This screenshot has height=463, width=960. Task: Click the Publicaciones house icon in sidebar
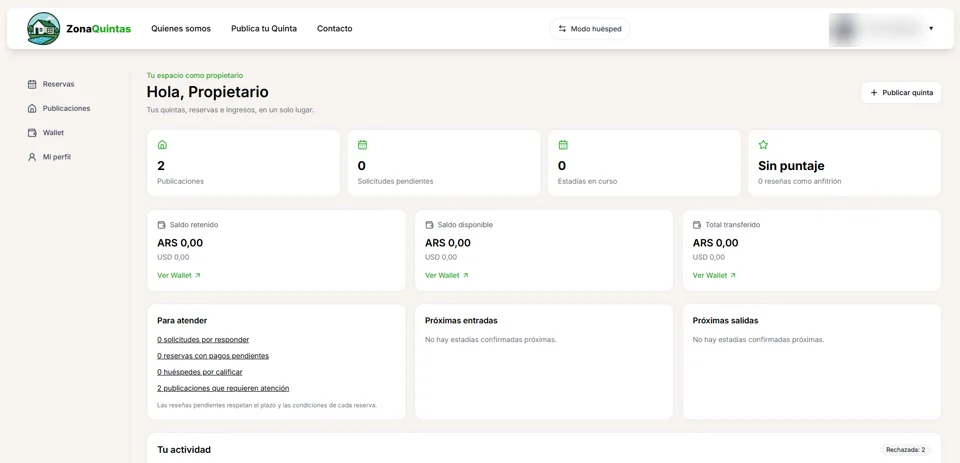(x=32, y=108)
